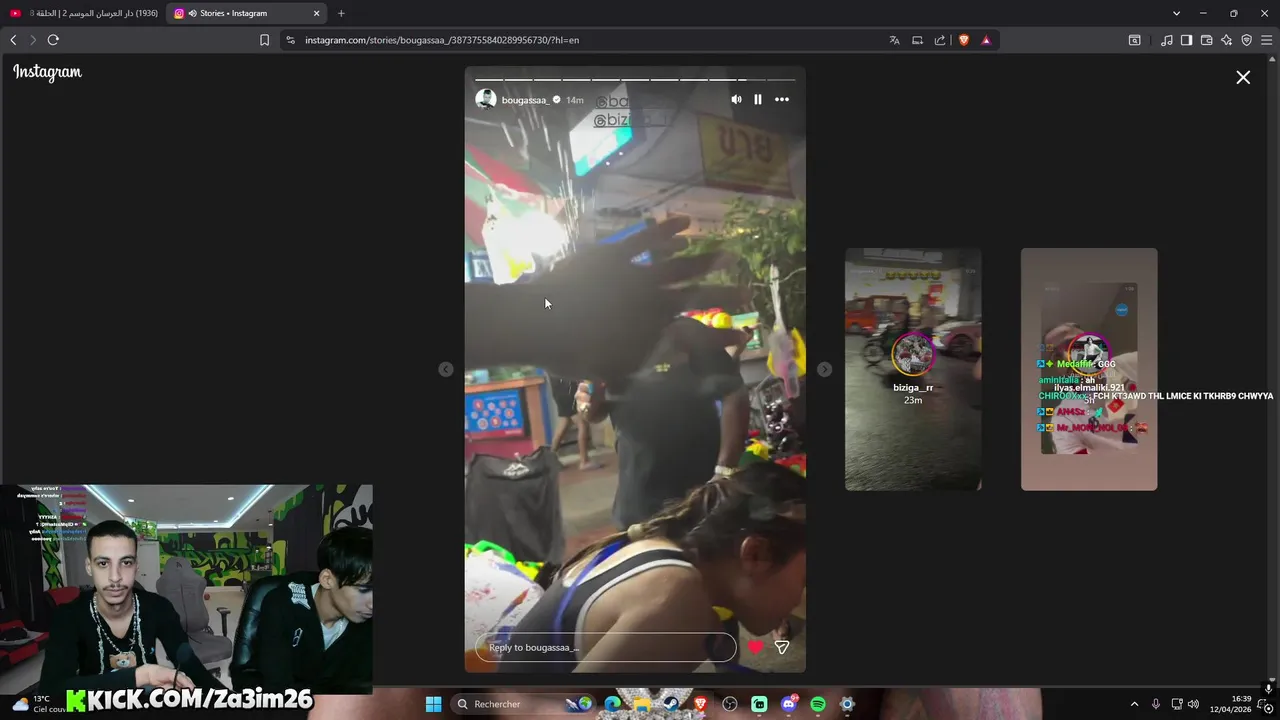Open Discord from taskbar
The image size is (1280, 720).
pyautogui.click(x=789, y=704)
